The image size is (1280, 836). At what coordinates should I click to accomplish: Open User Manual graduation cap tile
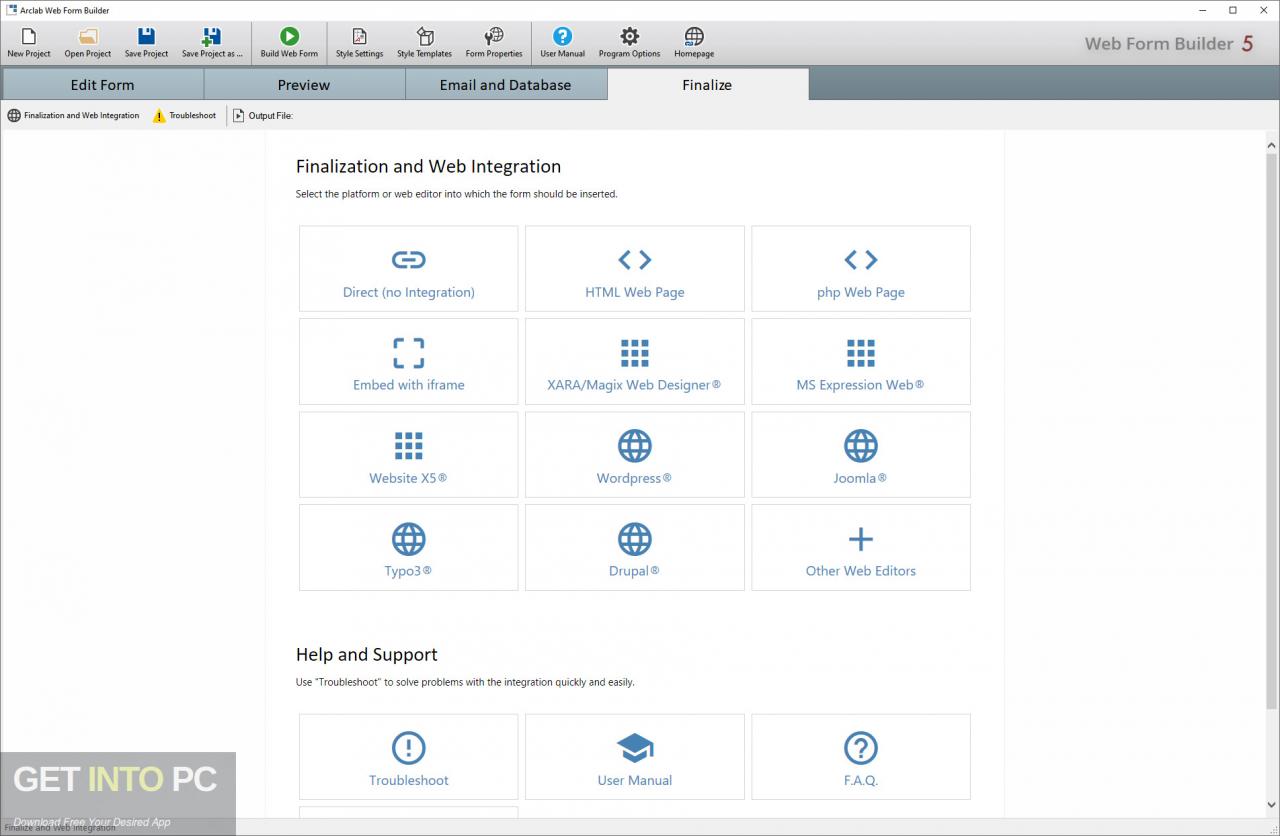point(635,756)
